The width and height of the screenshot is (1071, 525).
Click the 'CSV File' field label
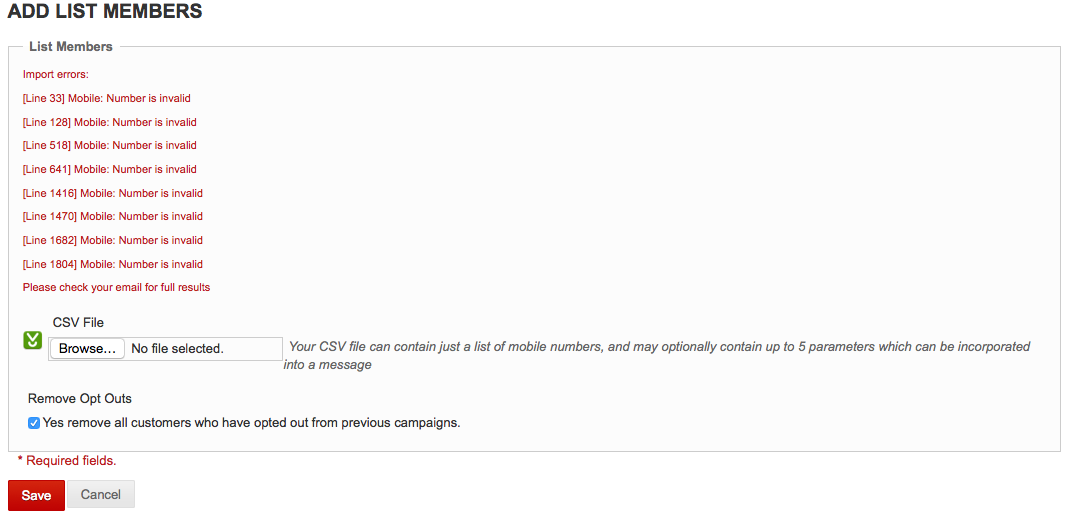[78, 323]
